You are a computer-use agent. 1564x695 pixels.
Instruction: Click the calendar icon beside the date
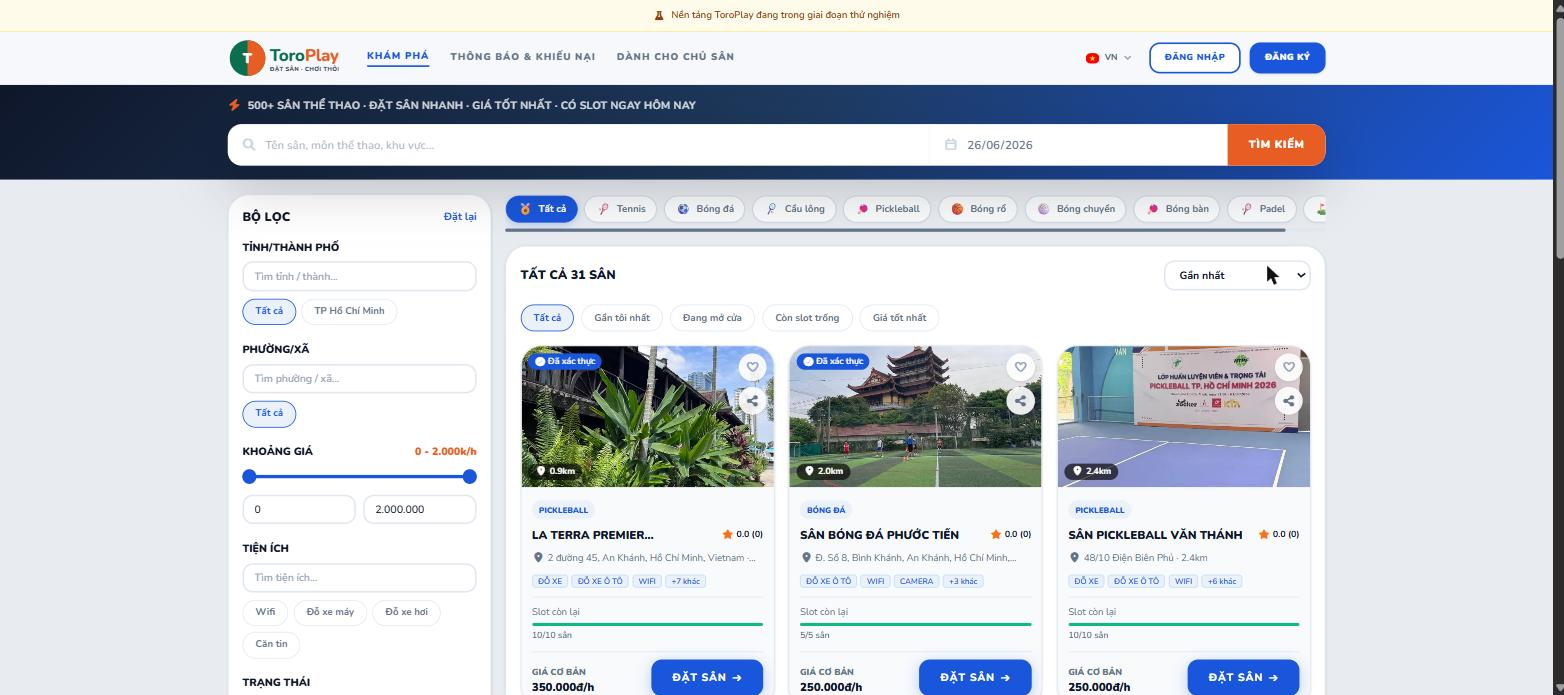[951, 145]
